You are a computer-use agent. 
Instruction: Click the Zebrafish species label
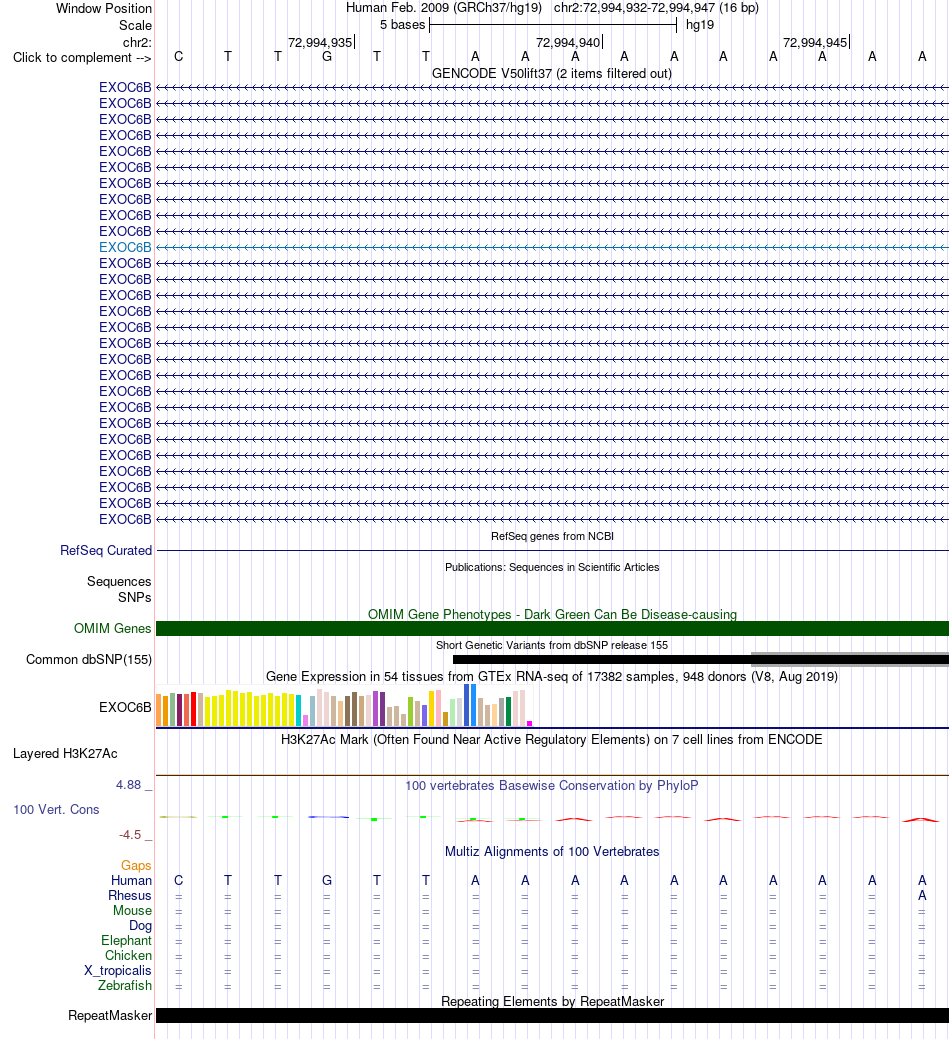tap(125, 985)
